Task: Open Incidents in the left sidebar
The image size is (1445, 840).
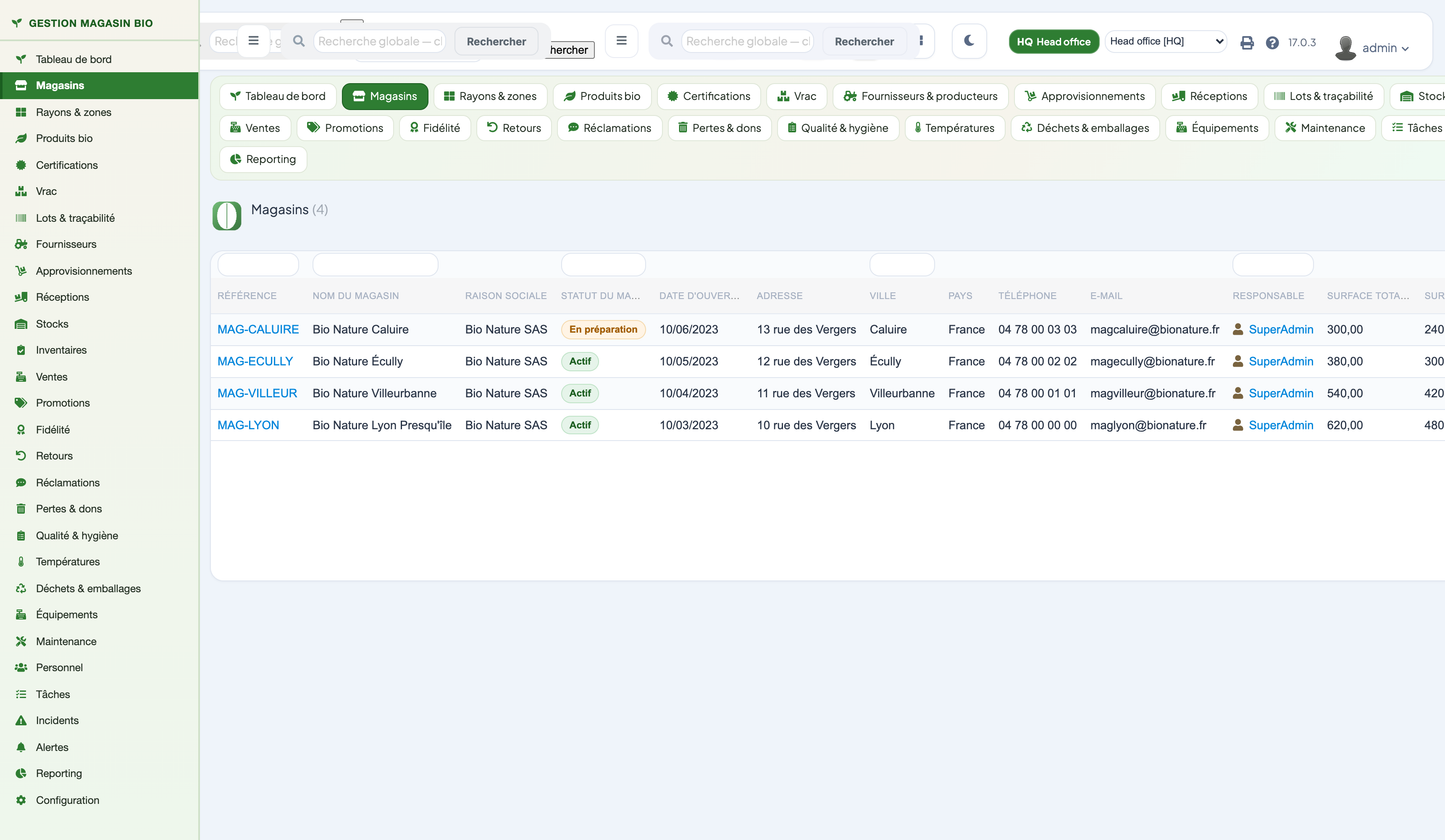Action: point(99,720)
